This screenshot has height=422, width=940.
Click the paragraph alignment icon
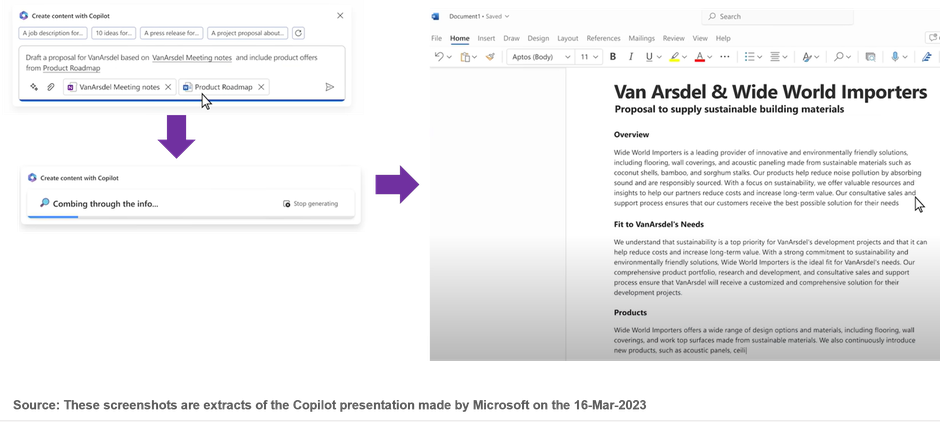coord(775,57)
